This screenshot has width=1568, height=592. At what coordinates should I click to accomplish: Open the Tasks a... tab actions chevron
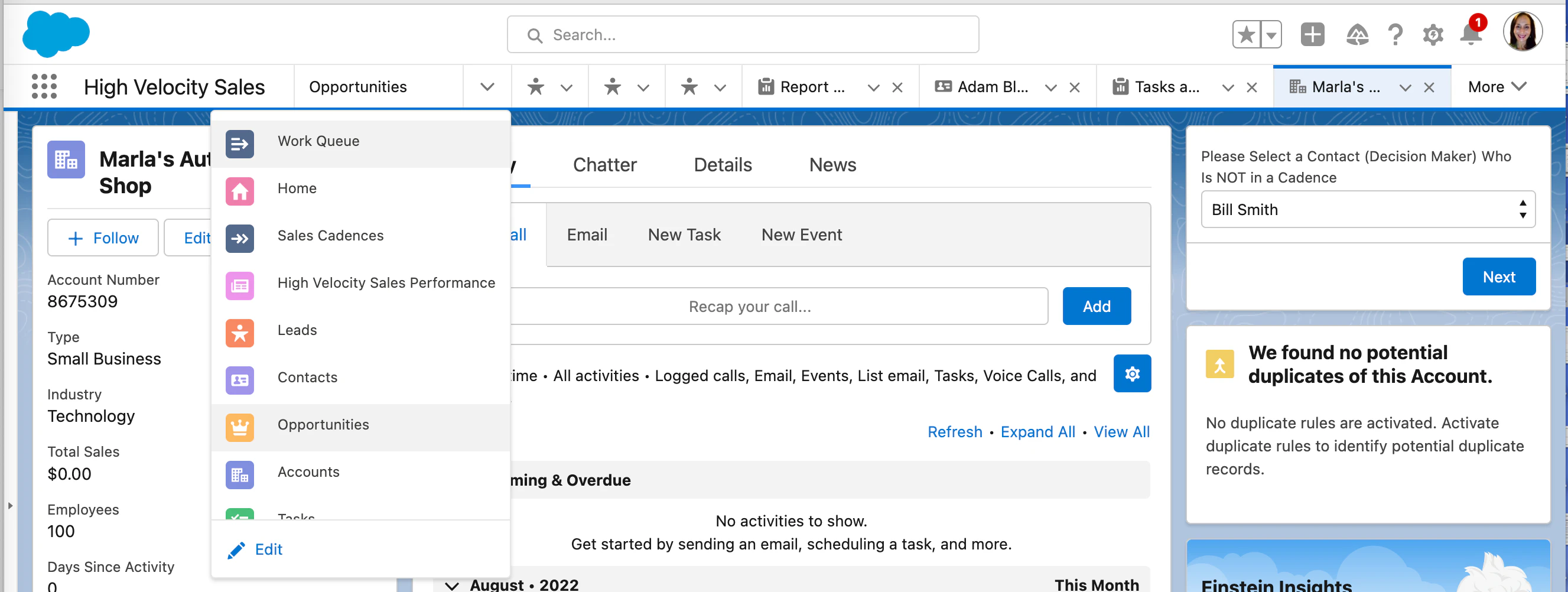(x=1228, y=87)
